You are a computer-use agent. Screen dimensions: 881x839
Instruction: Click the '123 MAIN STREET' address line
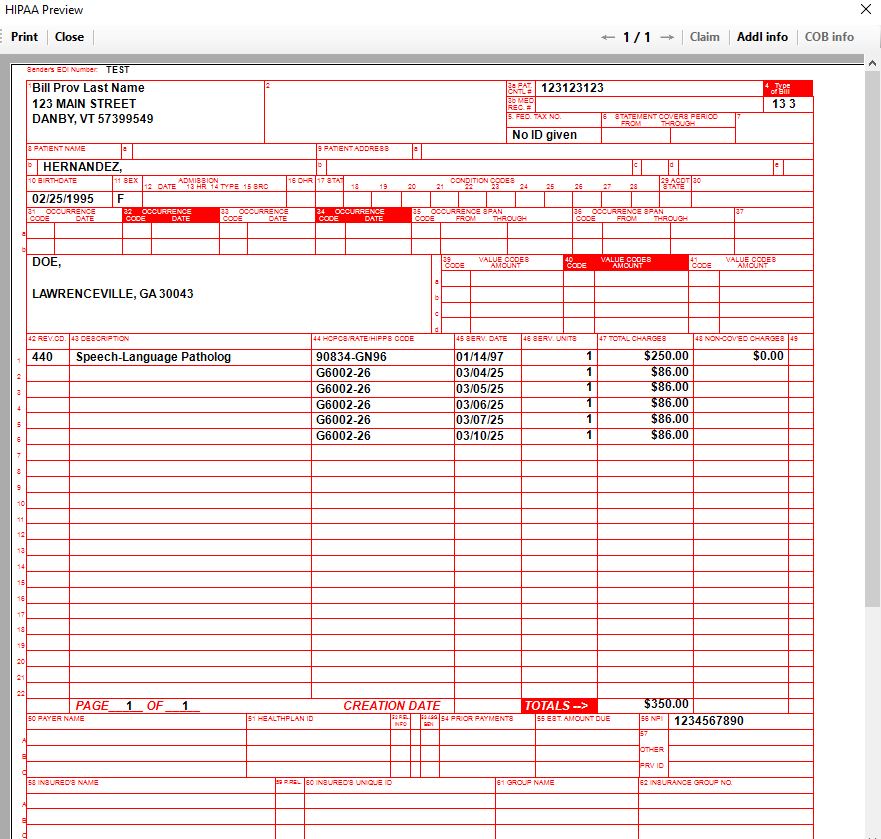pyautogui.click(x=84, y=104)
